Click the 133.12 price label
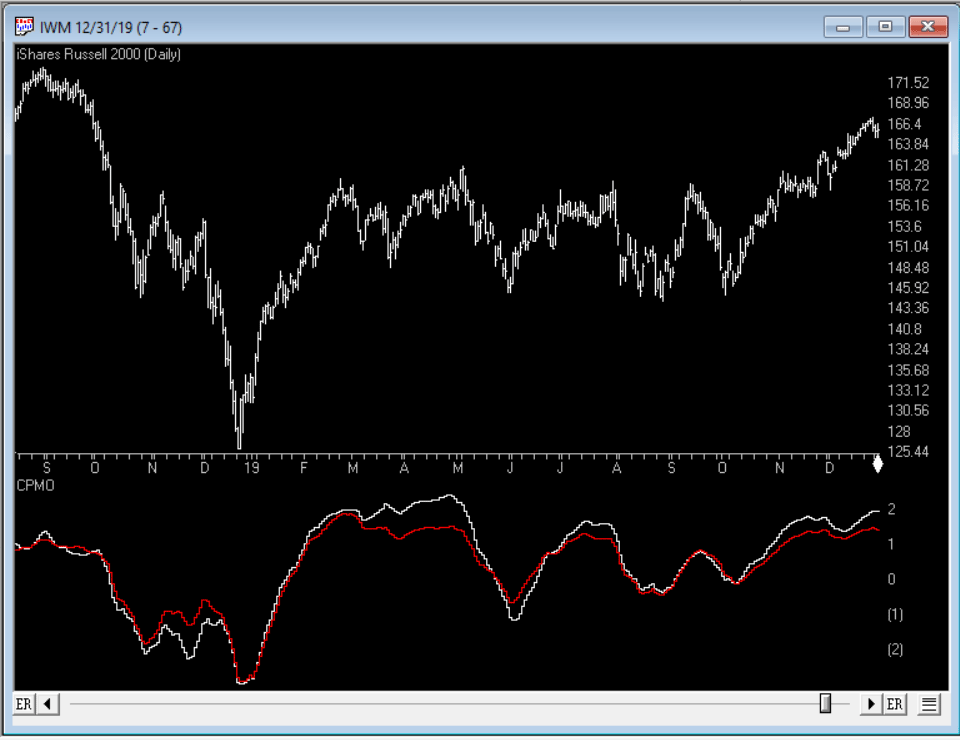The width and height of the screenshot is (960, 740). click(x=909, y=390)
